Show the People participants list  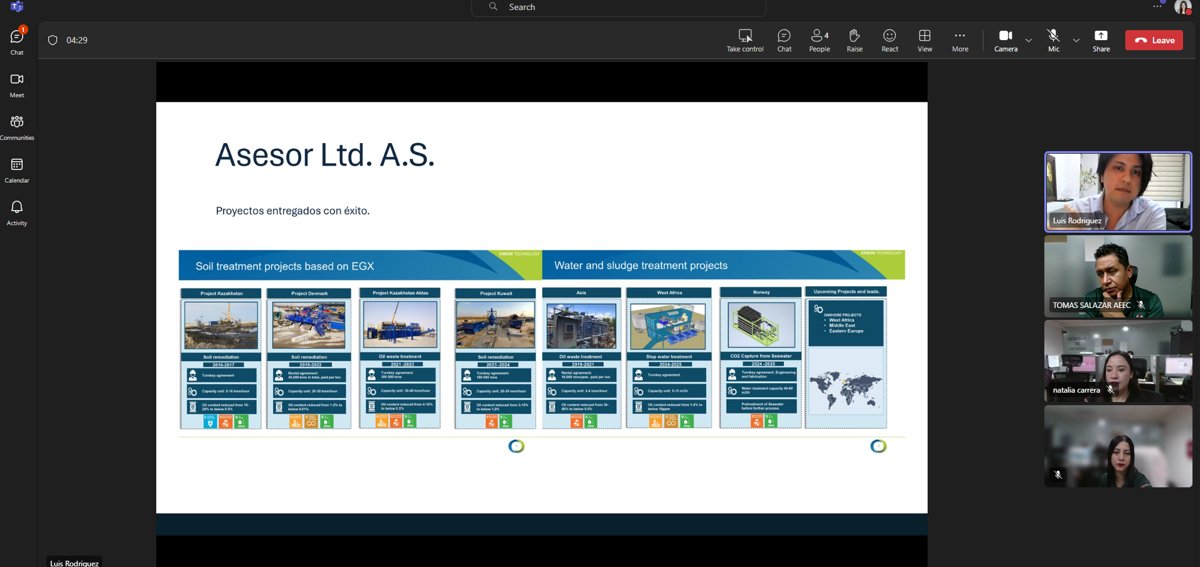tap(819, 40)
